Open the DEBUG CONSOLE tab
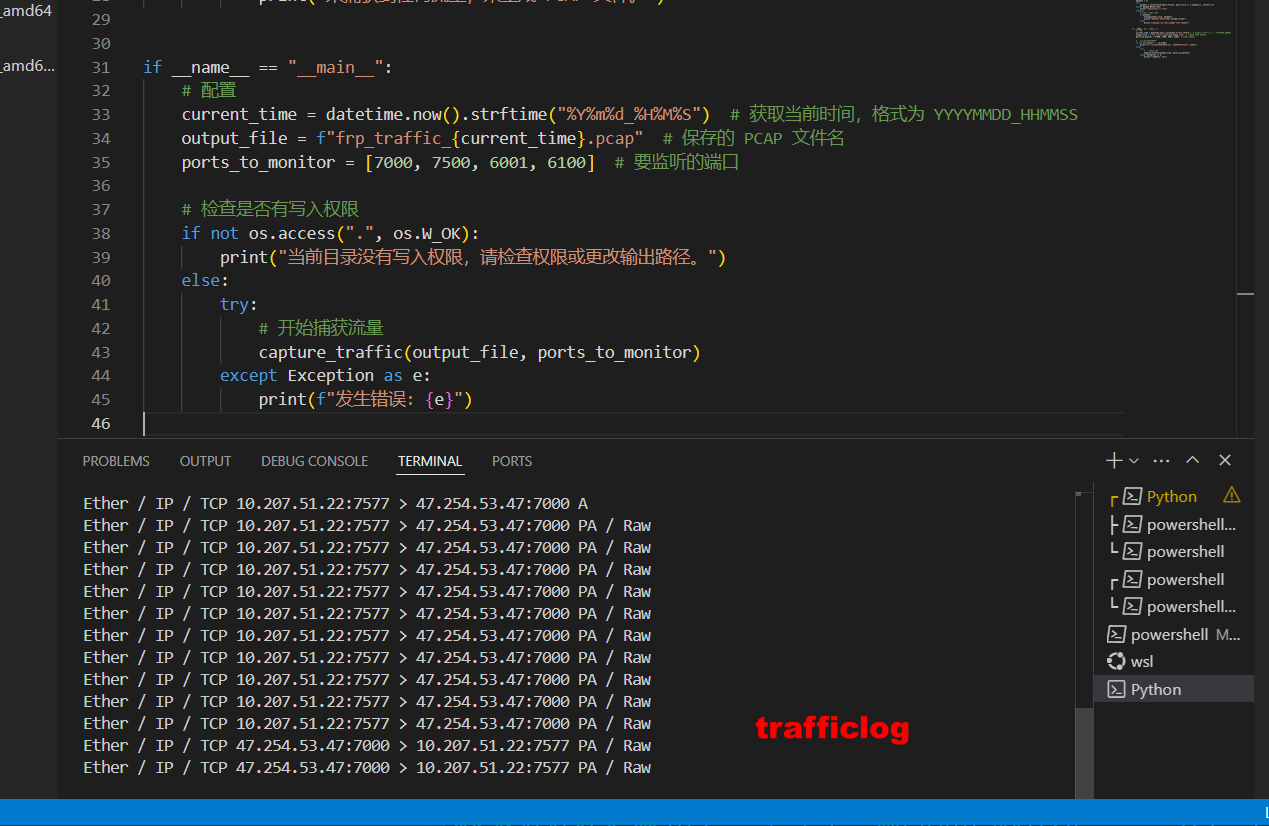This screenshot has height=826, width=1269. coord(315,461)
